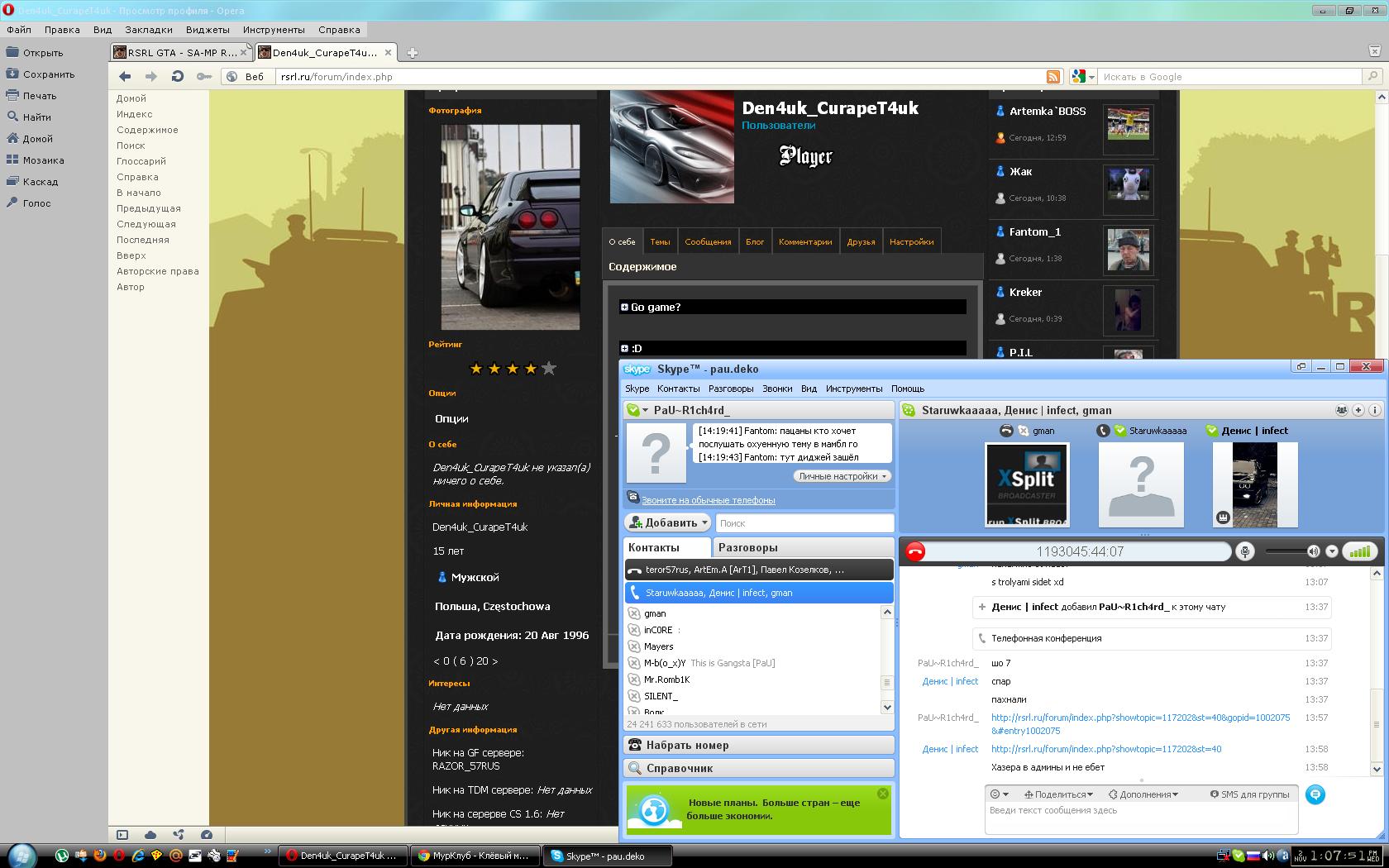Launch Internet Explorer from quick launch
Viewport: 1389px width, 868px height.
[137, 856]
